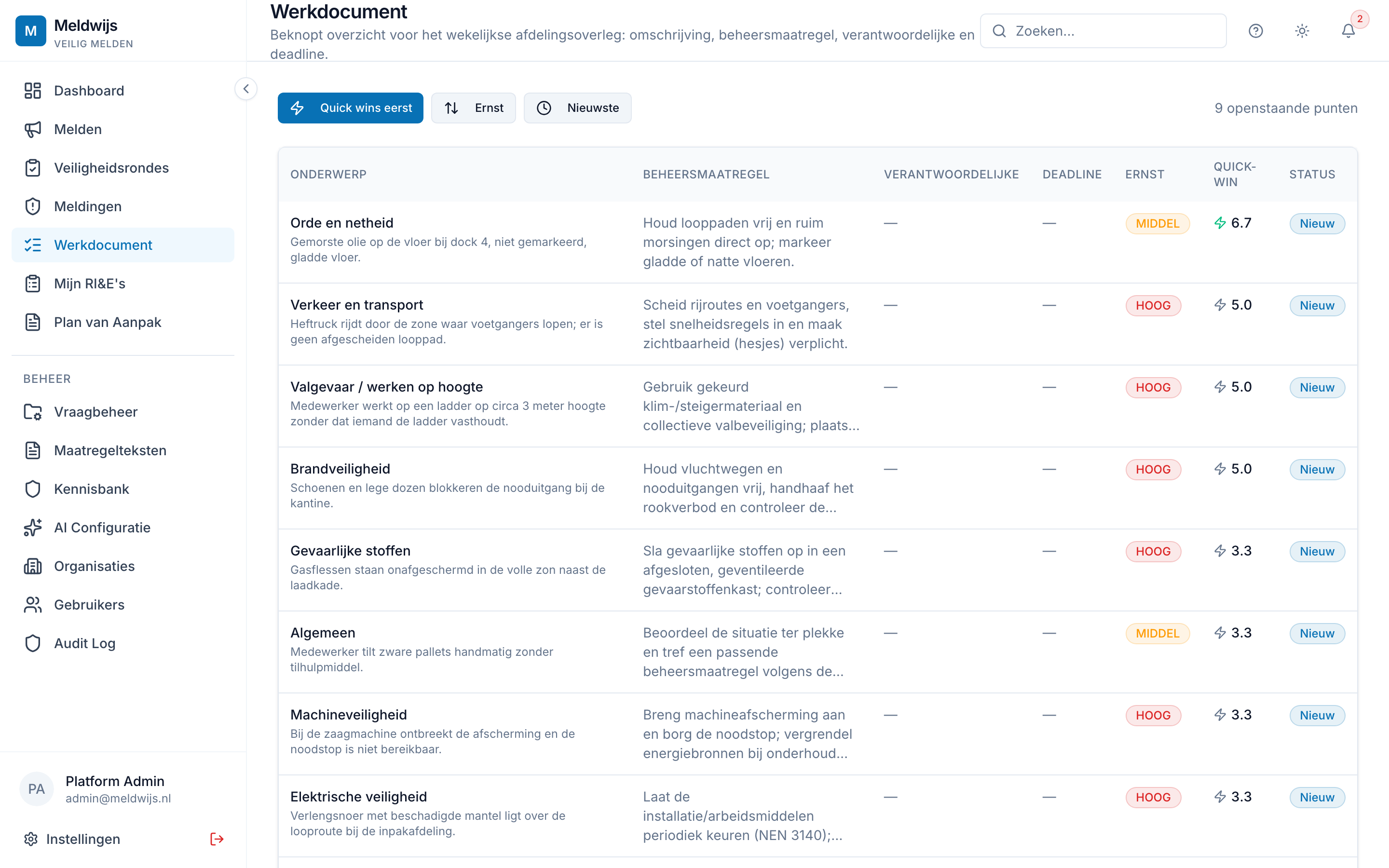
Task: Click the ERNST column header
Action: (x=1144, y=175)
